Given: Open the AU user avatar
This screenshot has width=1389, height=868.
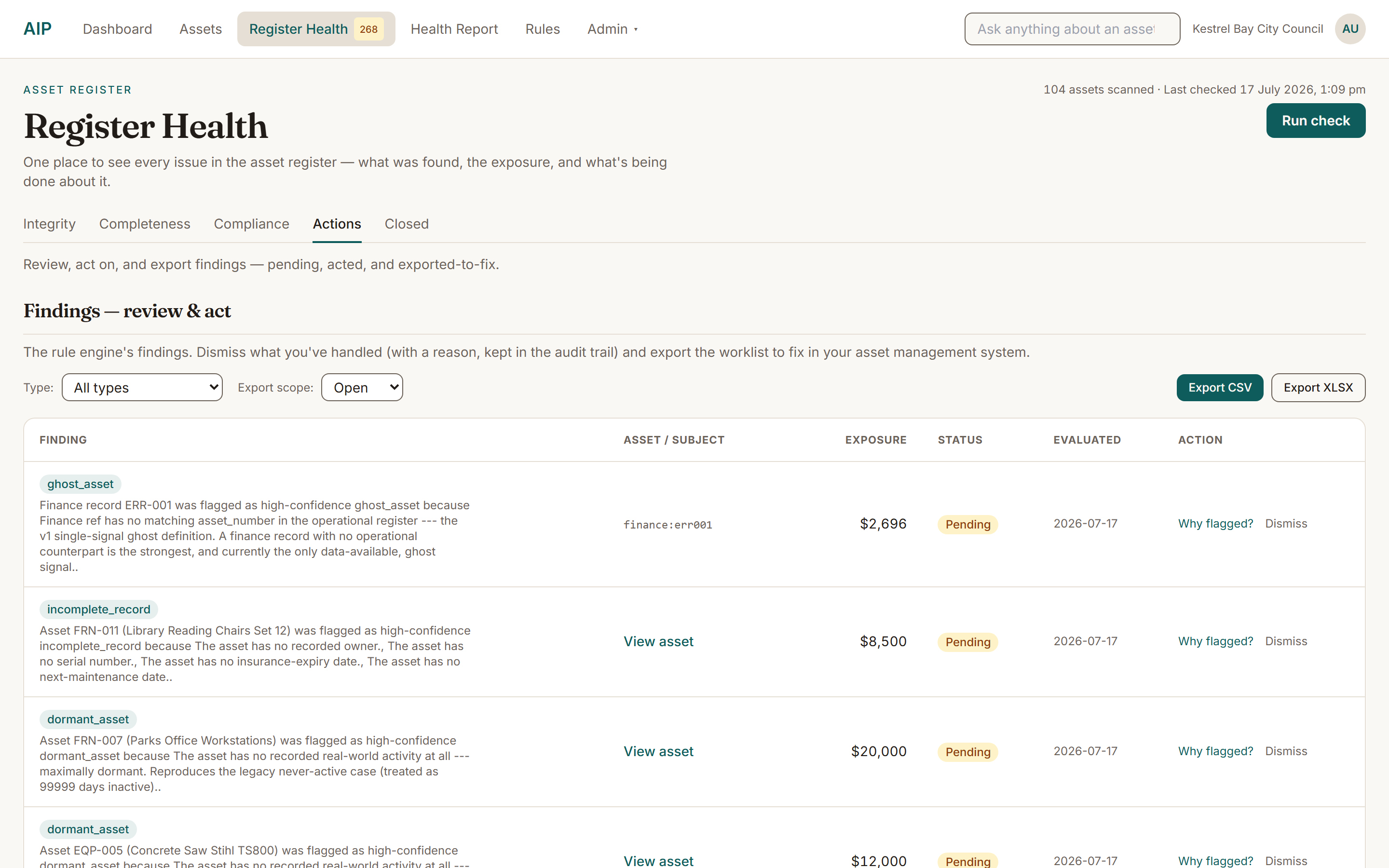Looking at the screenshot, I should pyautogui.click(x=1350, y=29).
